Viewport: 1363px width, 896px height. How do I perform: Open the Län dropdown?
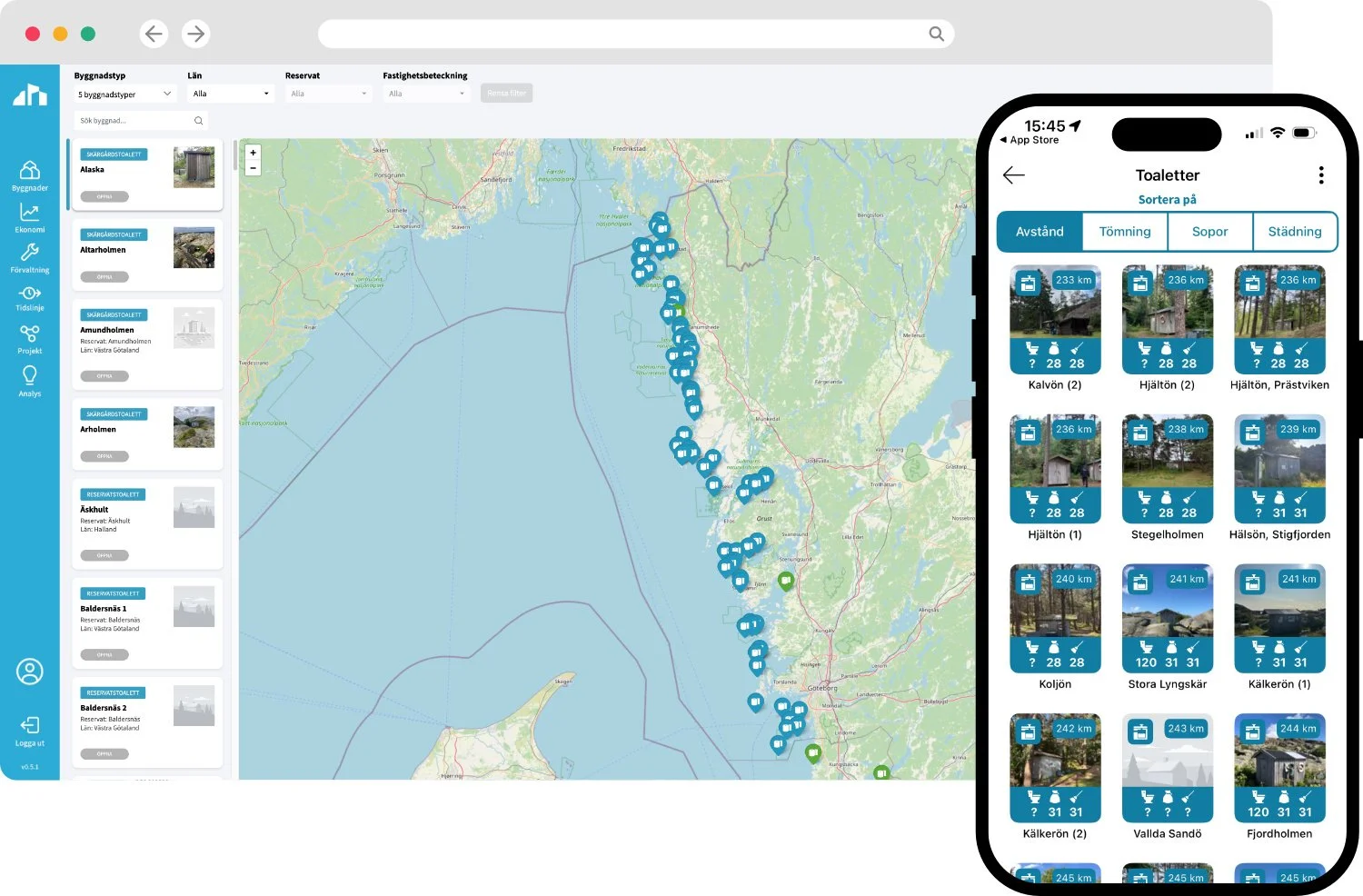[x=231, y=94]
